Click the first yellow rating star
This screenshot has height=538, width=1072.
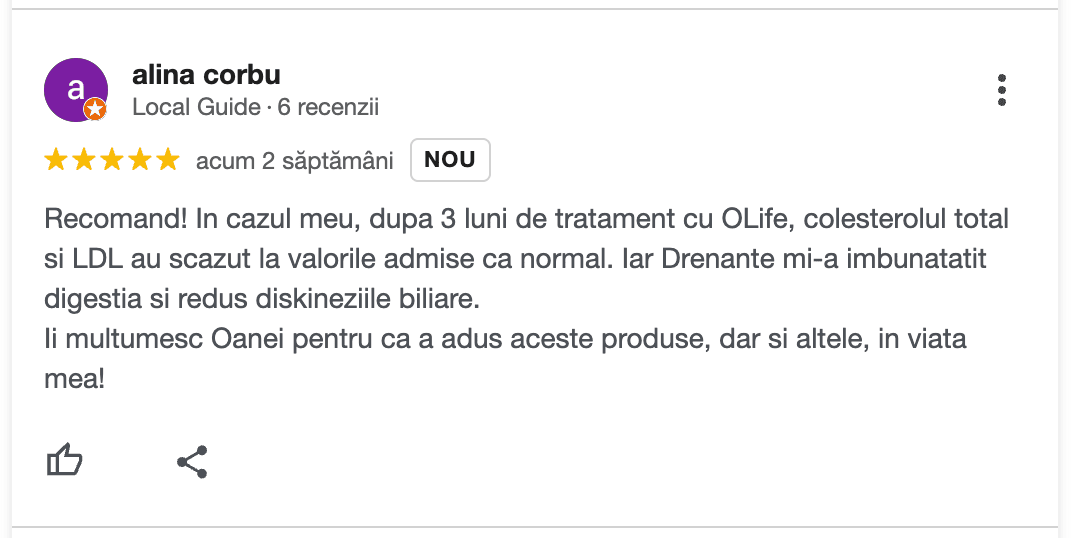click(56, 160)
